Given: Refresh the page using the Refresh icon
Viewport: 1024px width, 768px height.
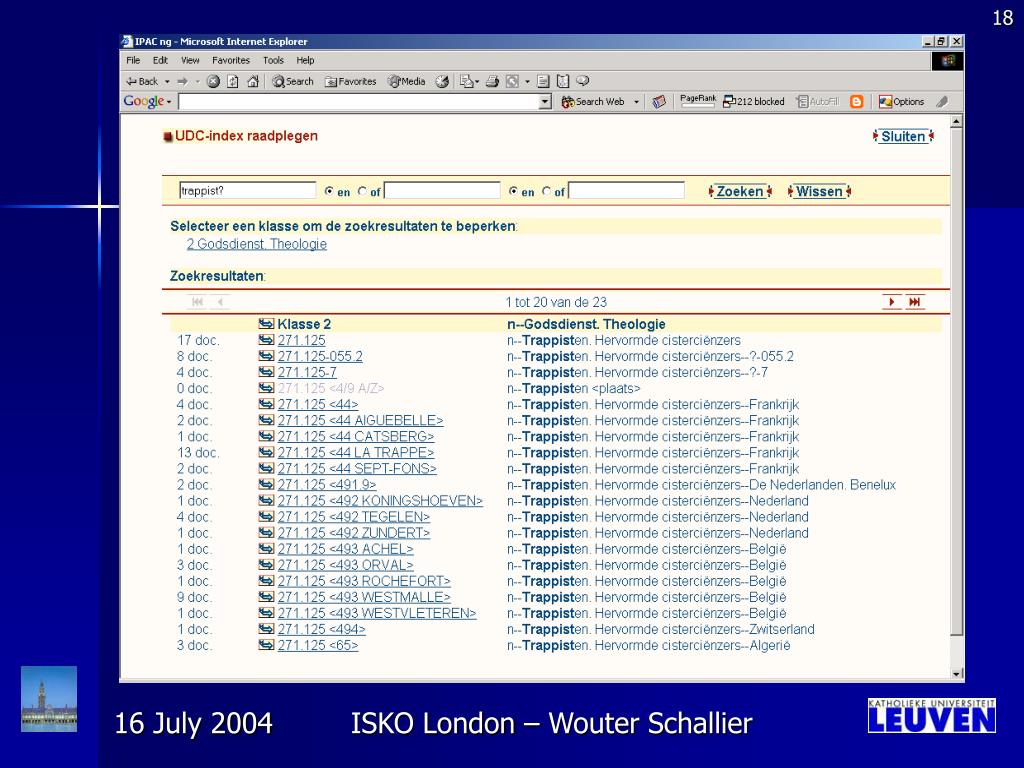Looking at the screenshot, I should 233,82.
